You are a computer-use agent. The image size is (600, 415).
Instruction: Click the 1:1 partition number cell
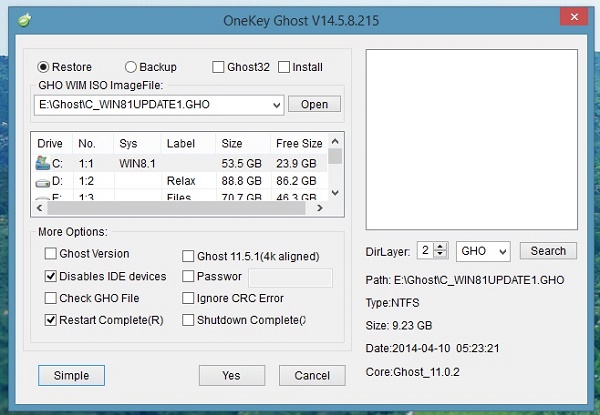(86, 164)
